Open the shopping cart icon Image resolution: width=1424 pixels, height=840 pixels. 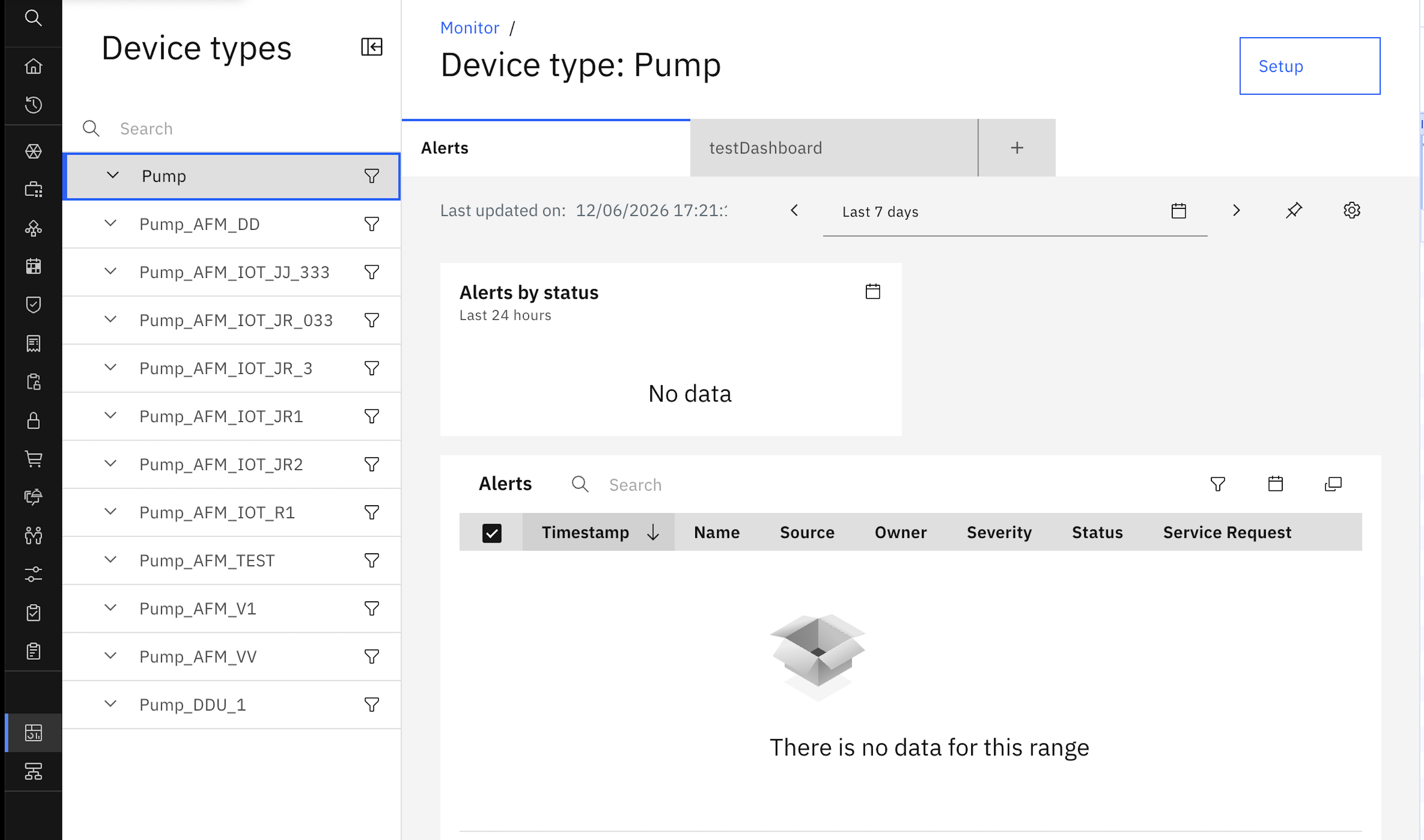coord(34,459)
